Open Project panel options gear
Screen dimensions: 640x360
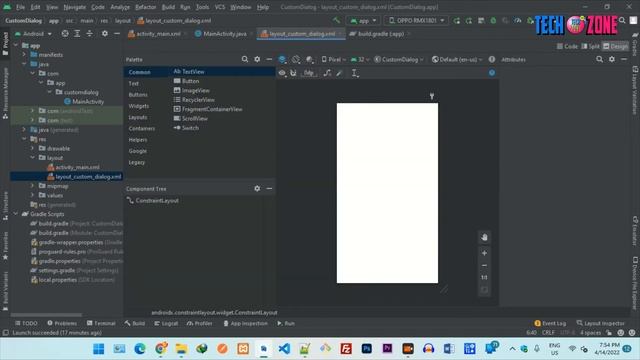click(x=105, y=33)
